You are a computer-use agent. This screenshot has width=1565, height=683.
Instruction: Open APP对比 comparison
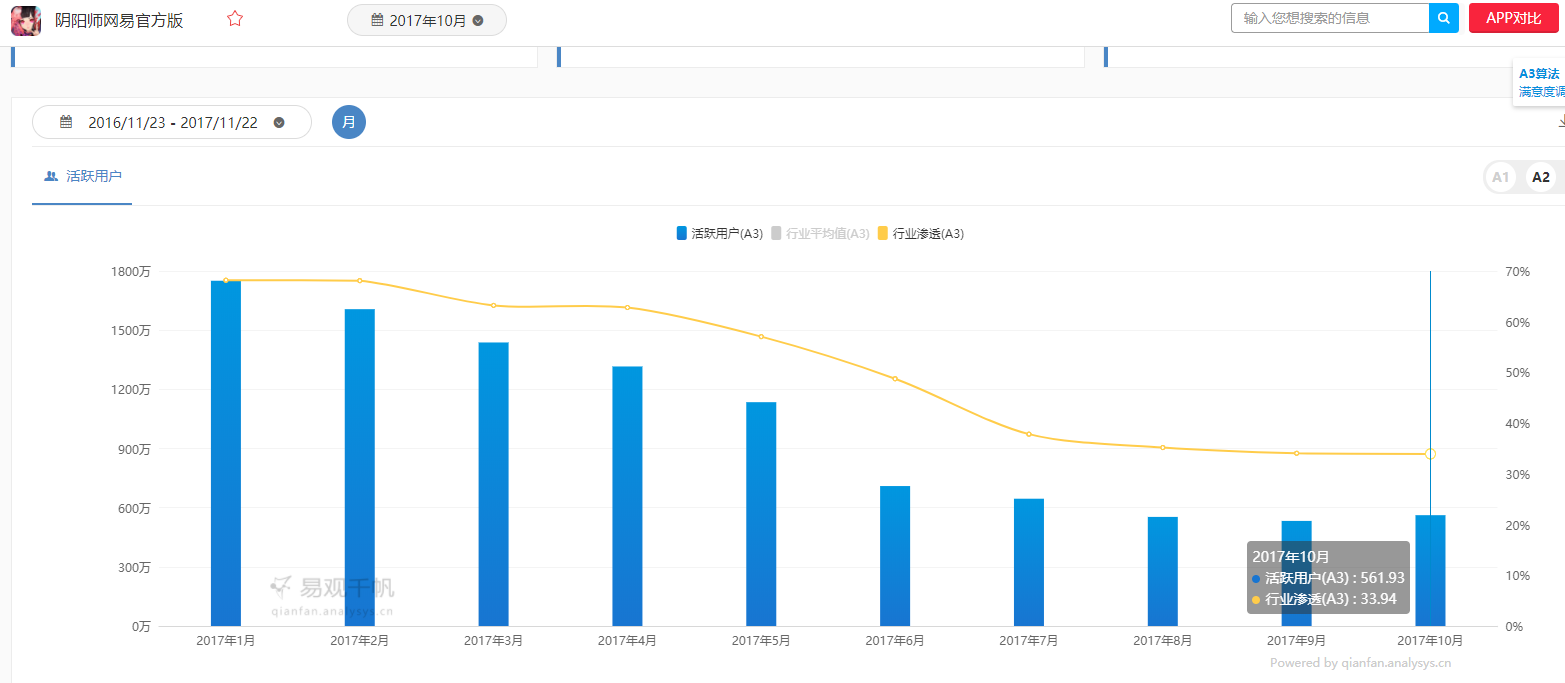(x=1513, y=18)
